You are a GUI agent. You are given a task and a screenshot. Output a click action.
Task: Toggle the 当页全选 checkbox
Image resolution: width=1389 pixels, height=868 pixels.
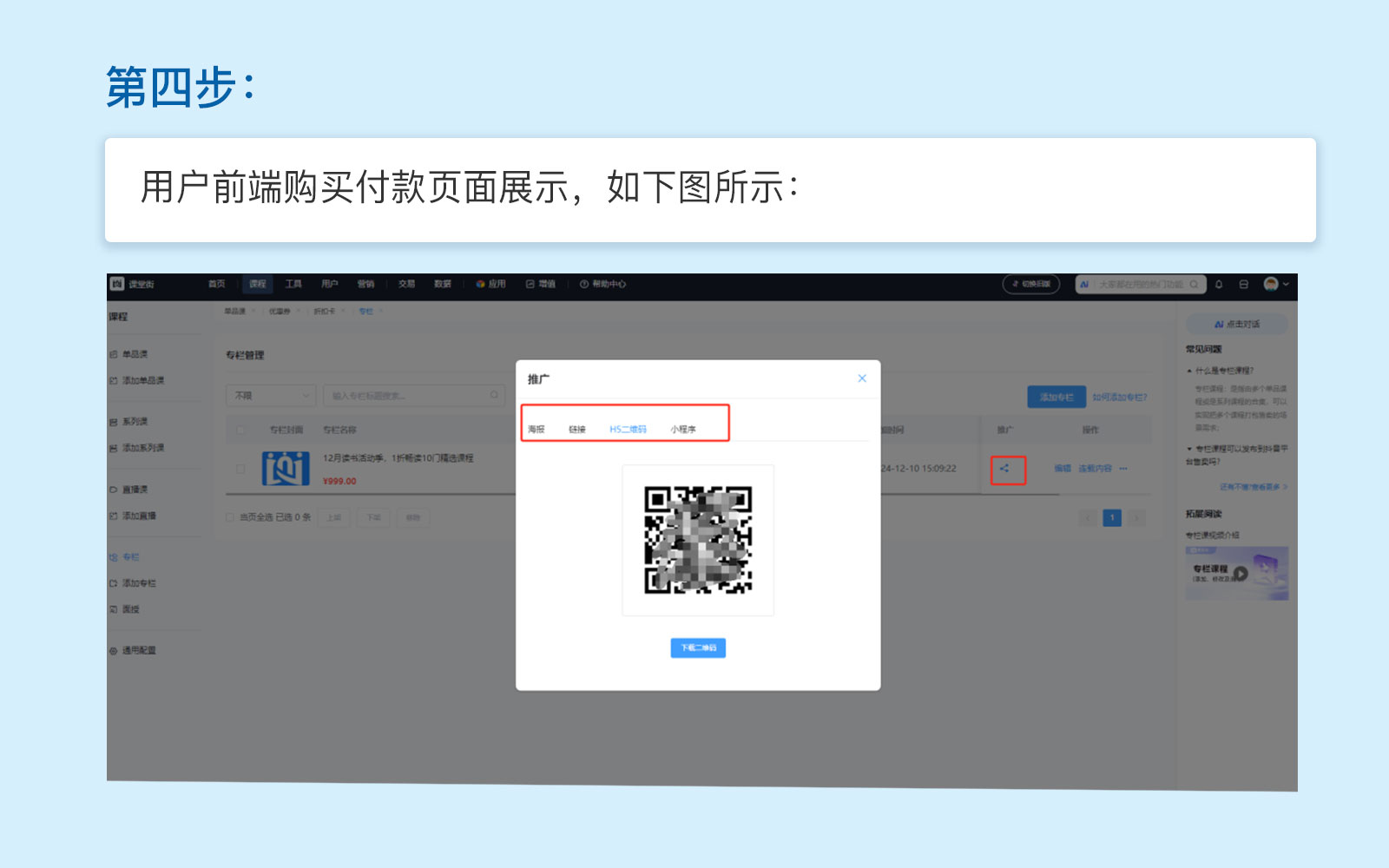230,517
